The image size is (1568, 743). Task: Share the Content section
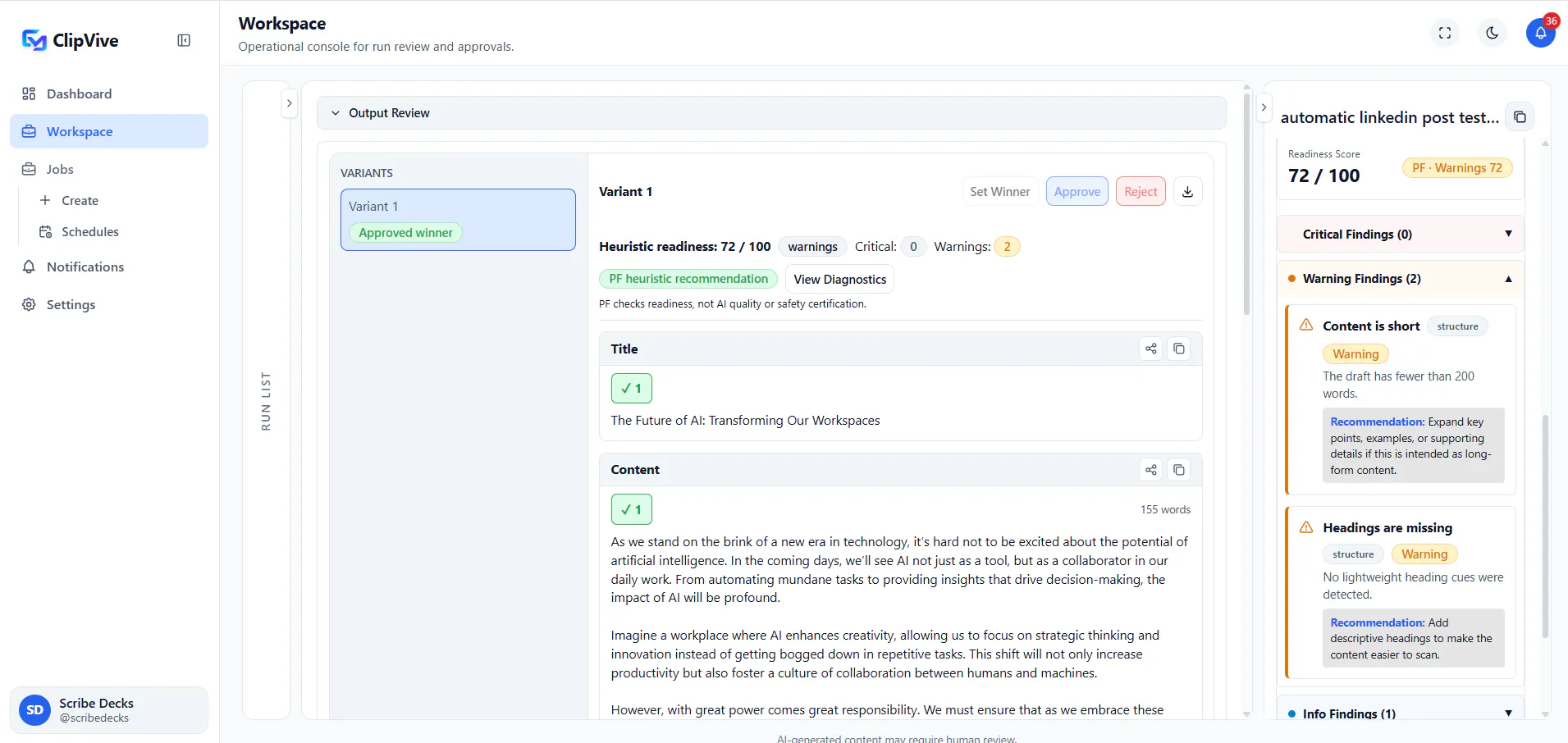click(1151, 470)
